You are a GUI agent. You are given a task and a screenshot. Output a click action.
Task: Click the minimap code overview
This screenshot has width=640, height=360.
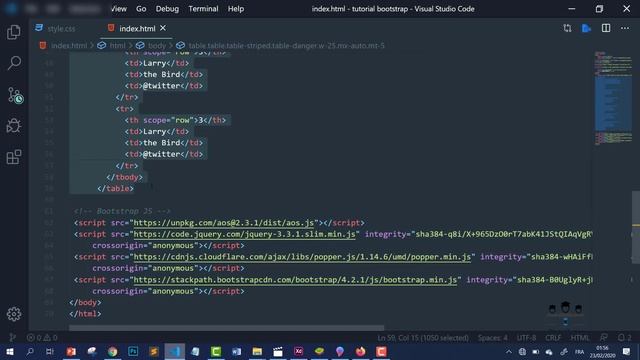613,98
